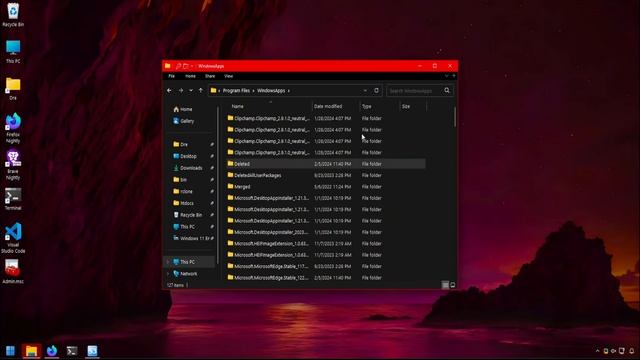
Task: Expand chevron after WindowsApps breadcrumb
Action: coord(289,91)
